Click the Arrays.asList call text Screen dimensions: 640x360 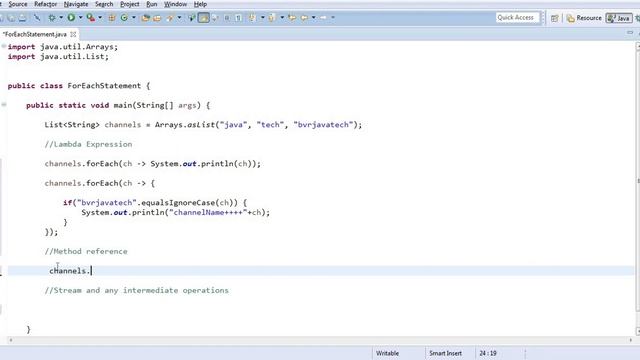(185, 125)
